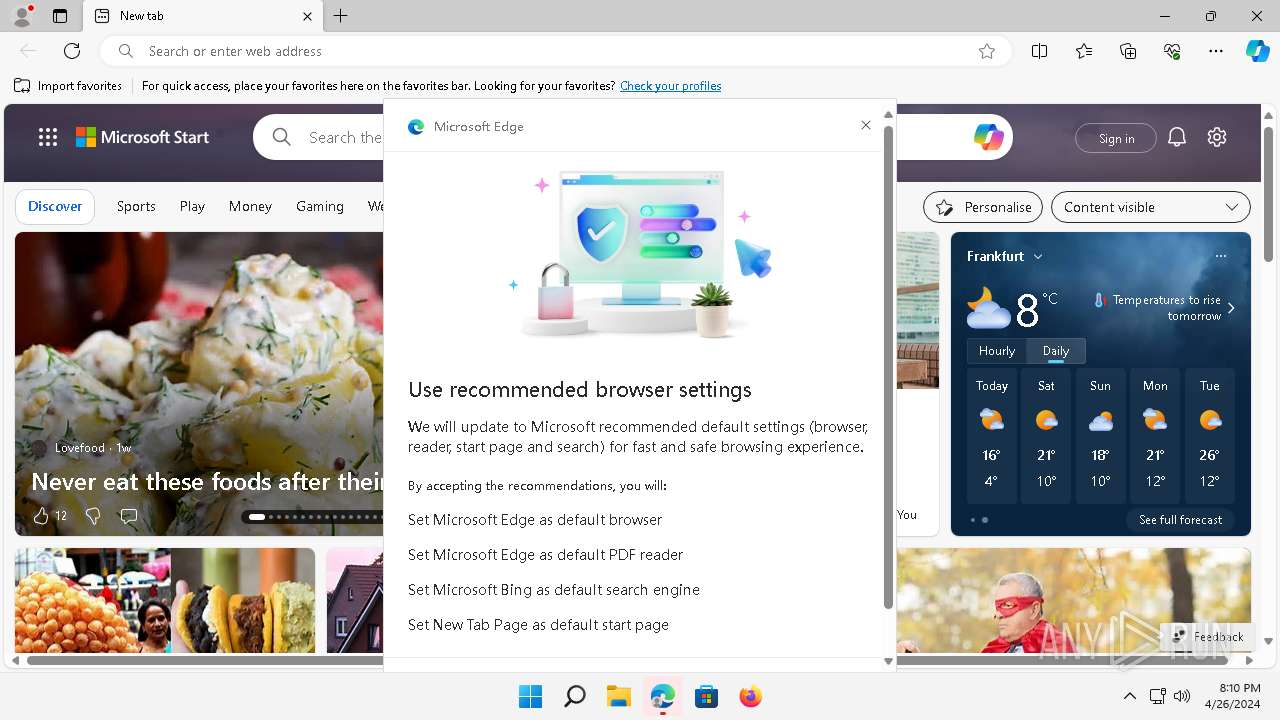Select Sat forecast column
The image size is (1280, 720).
1046,436
